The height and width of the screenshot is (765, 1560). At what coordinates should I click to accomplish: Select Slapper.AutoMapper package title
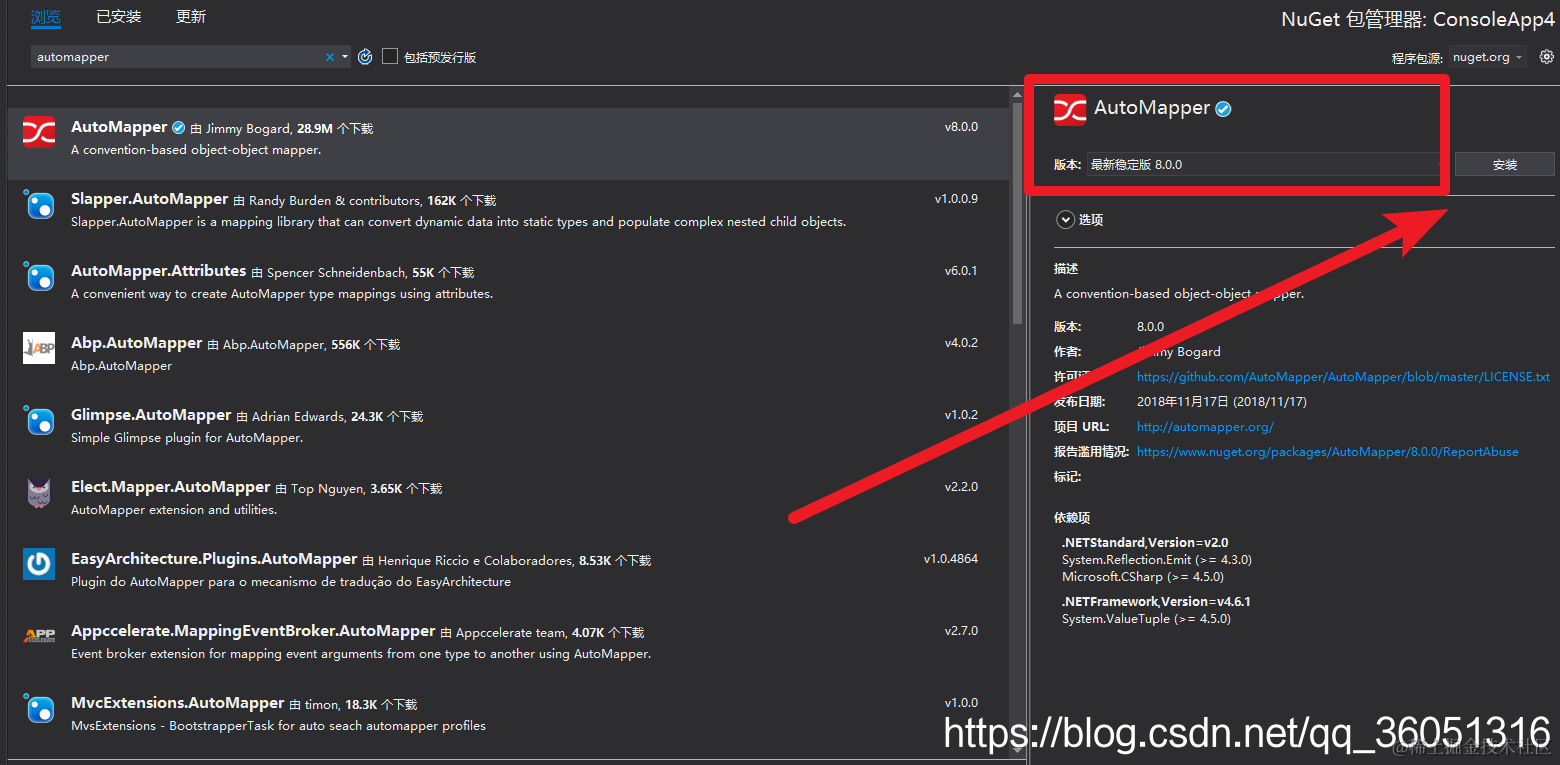150,199
